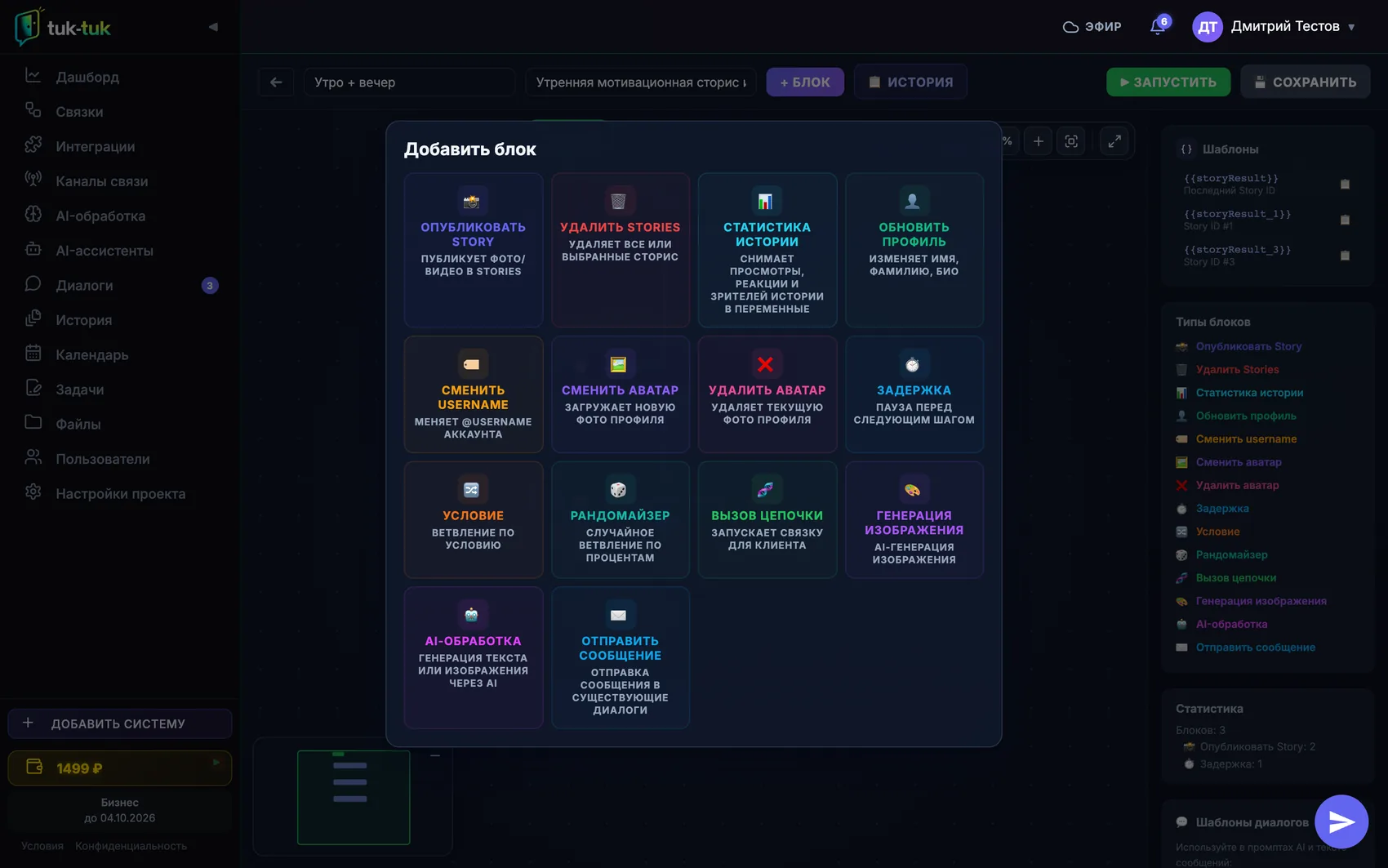The height and width of the screenshot is (868, 1388).
Task: Go back with the left arrow button
Action: click(276, 82)
